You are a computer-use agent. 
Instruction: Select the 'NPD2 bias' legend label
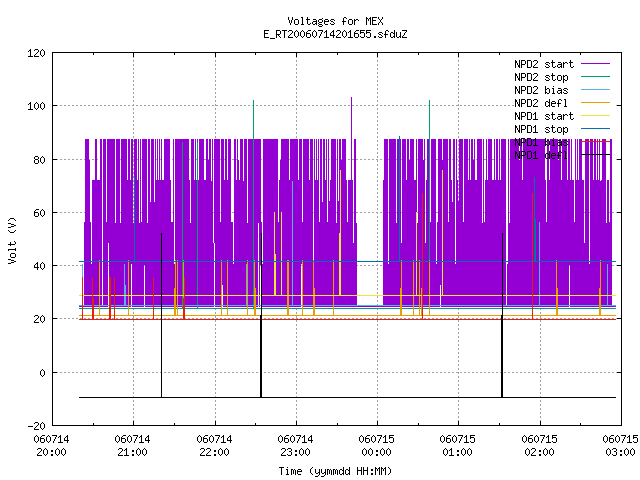pos(541,90)
